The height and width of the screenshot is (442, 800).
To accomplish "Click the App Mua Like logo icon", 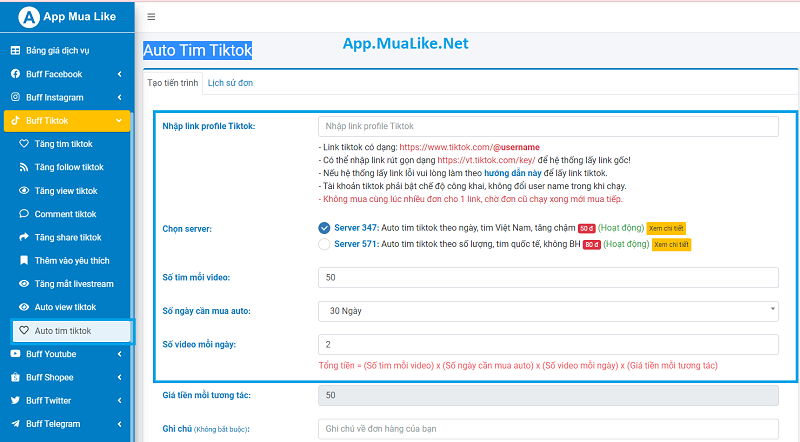I will point(29,17).
